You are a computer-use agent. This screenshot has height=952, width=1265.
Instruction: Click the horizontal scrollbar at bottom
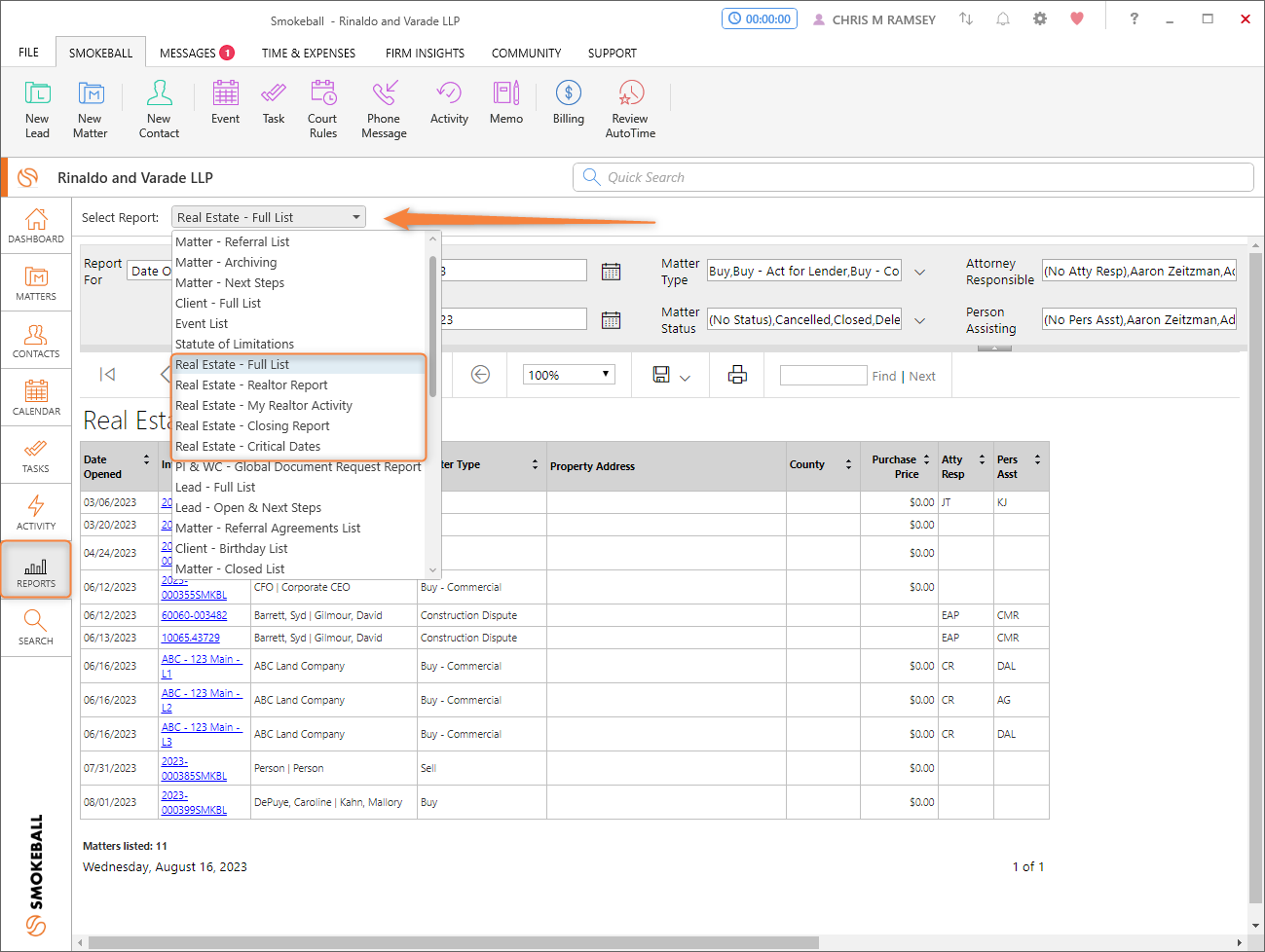pyautogui.click(x=454, y=942)
